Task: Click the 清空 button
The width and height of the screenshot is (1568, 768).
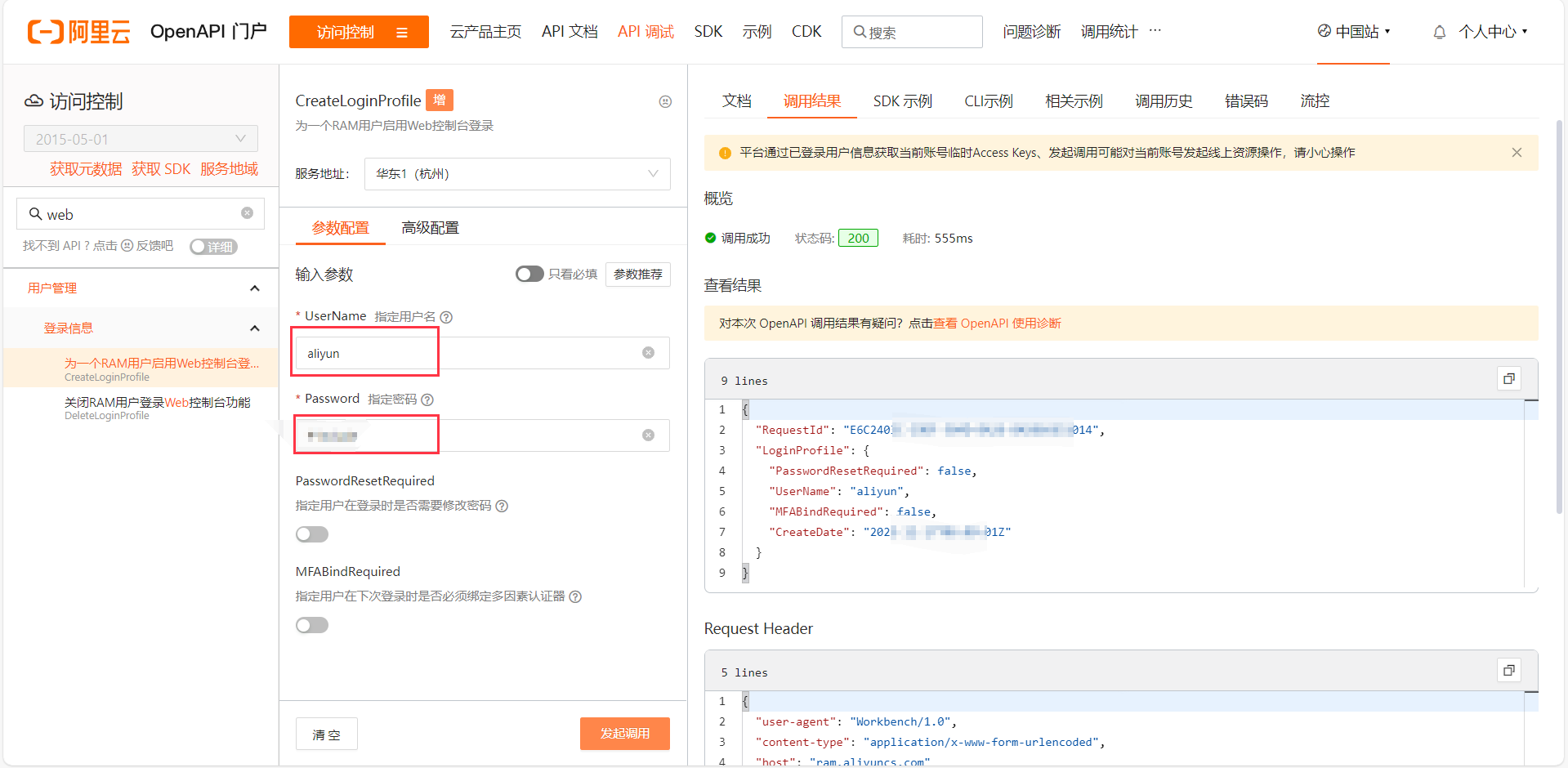Action: 327,734
